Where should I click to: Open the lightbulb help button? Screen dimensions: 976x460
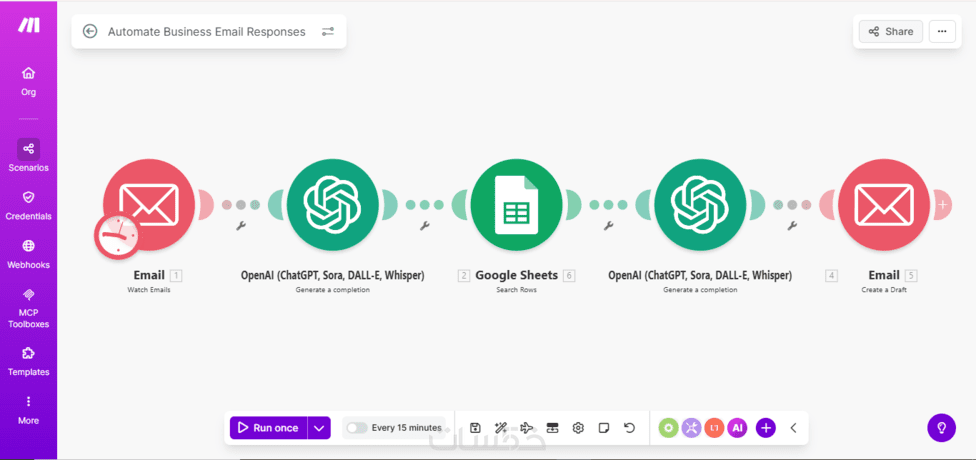(x=942, y=428)
